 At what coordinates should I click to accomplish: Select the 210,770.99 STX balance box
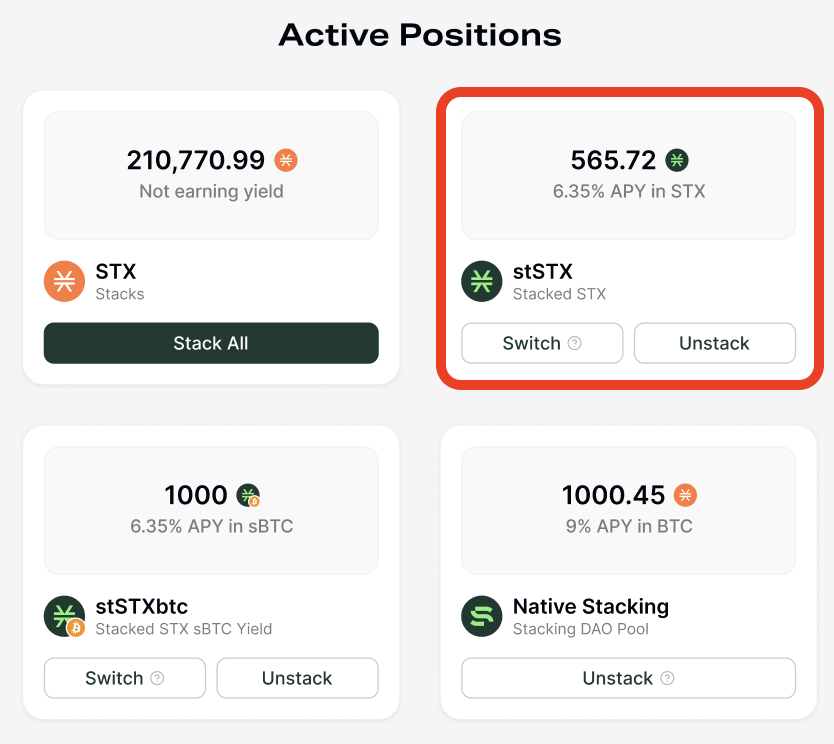(x=211, y=175)
